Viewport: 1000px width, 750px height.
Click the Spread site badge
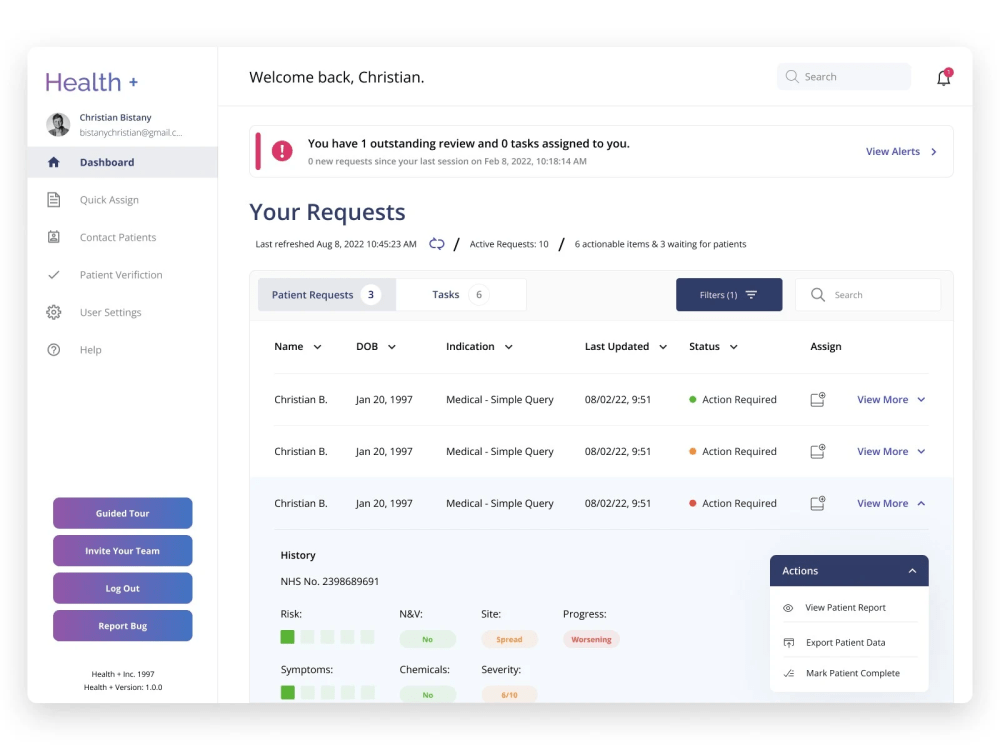[x=509, y=639]
